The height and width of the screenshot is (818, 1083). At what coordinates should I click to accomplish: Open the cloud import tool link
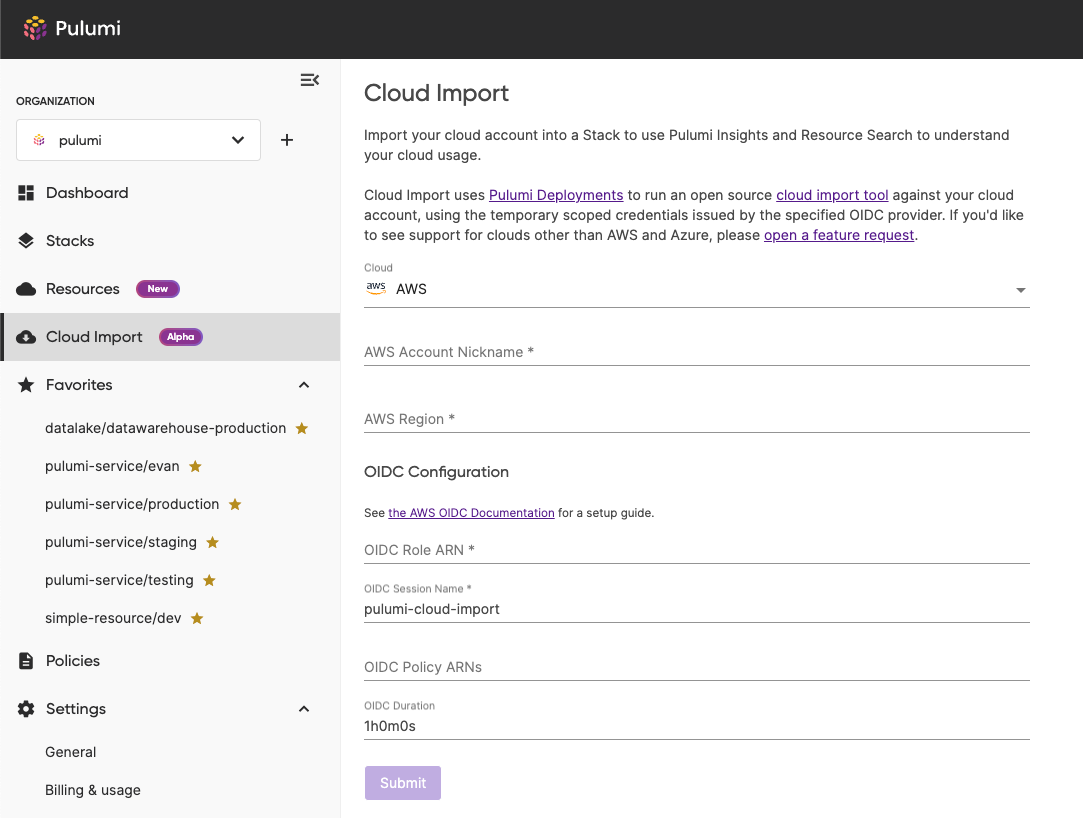pyautogui.click(x=832, y=196)
